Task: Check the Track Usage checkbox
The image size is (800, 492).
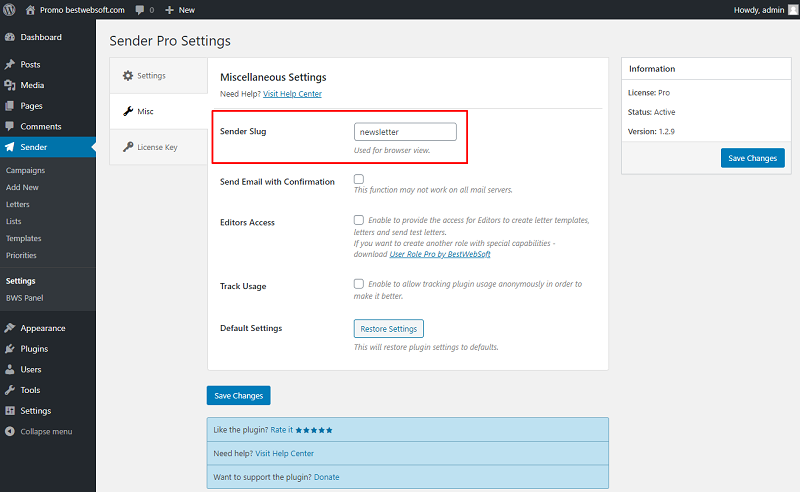Action: coord(359,284)
